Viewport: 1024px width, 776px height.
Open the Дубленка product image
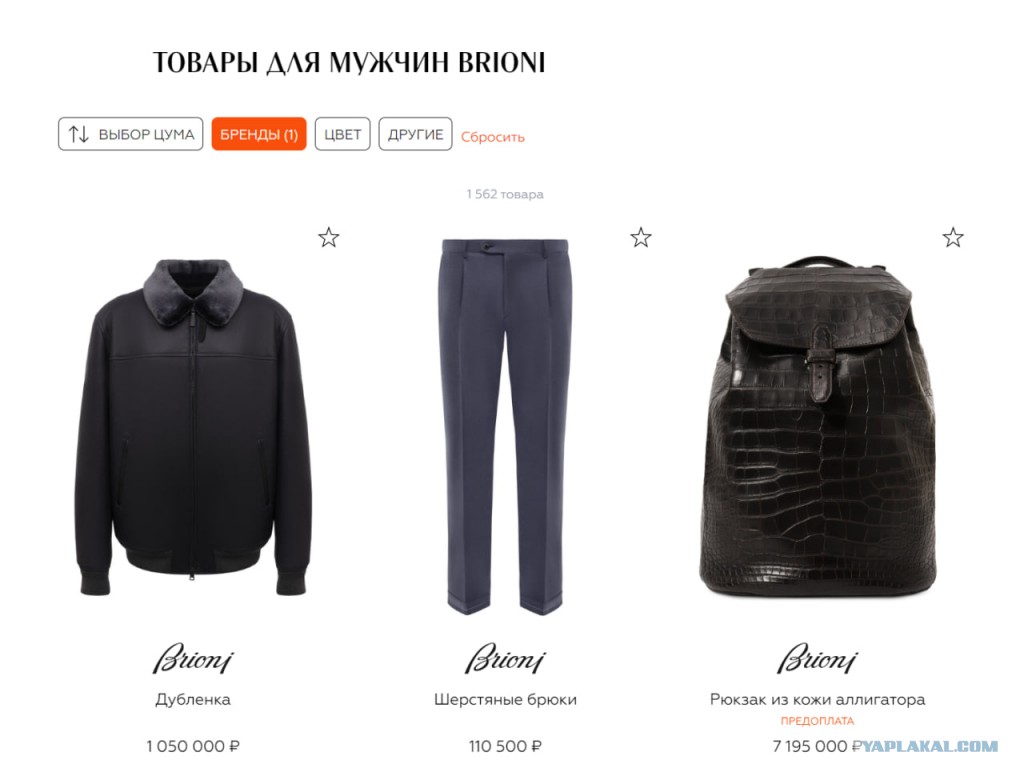[193, 428]
